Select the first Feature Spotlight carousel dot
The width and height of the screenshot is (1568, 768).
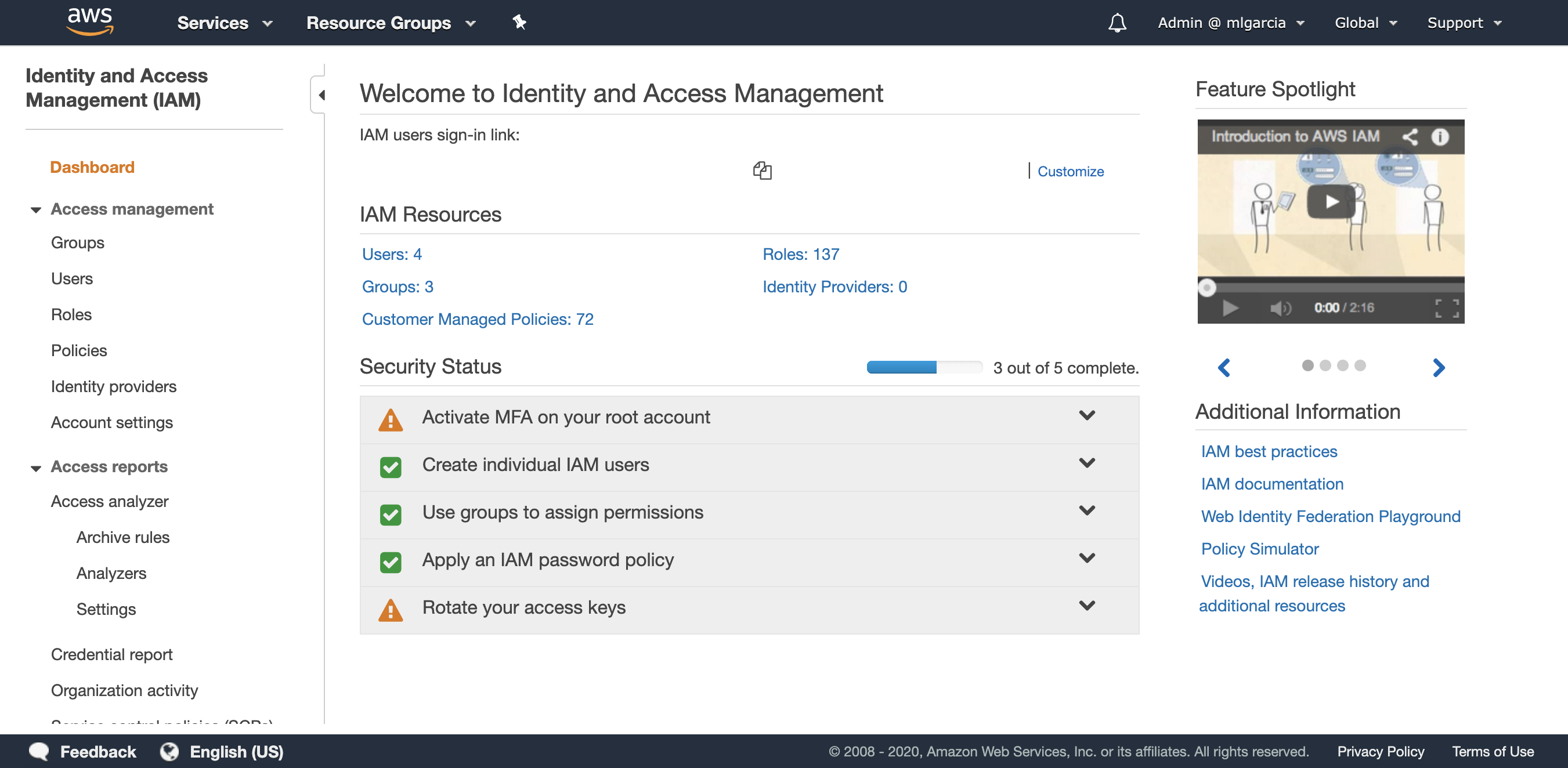[x=1307, y=365]
